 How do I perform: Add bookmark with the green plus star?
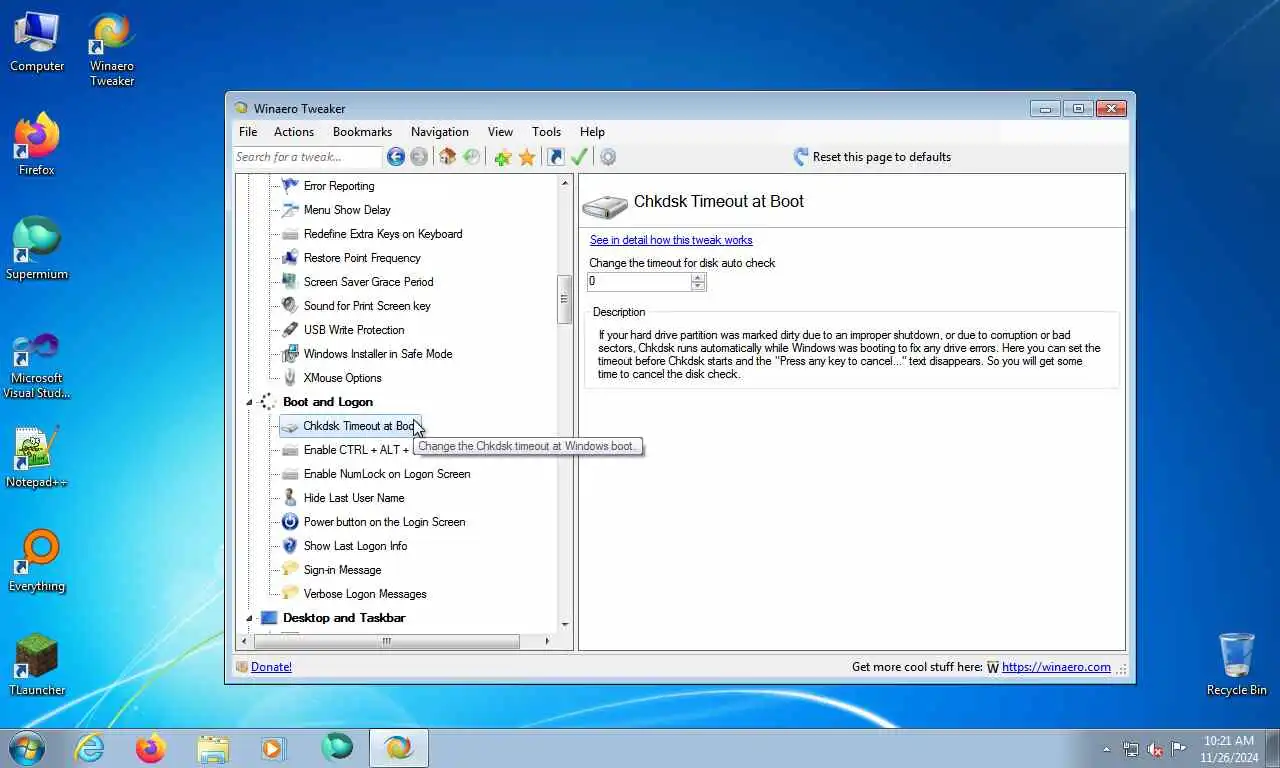[502, 157]
